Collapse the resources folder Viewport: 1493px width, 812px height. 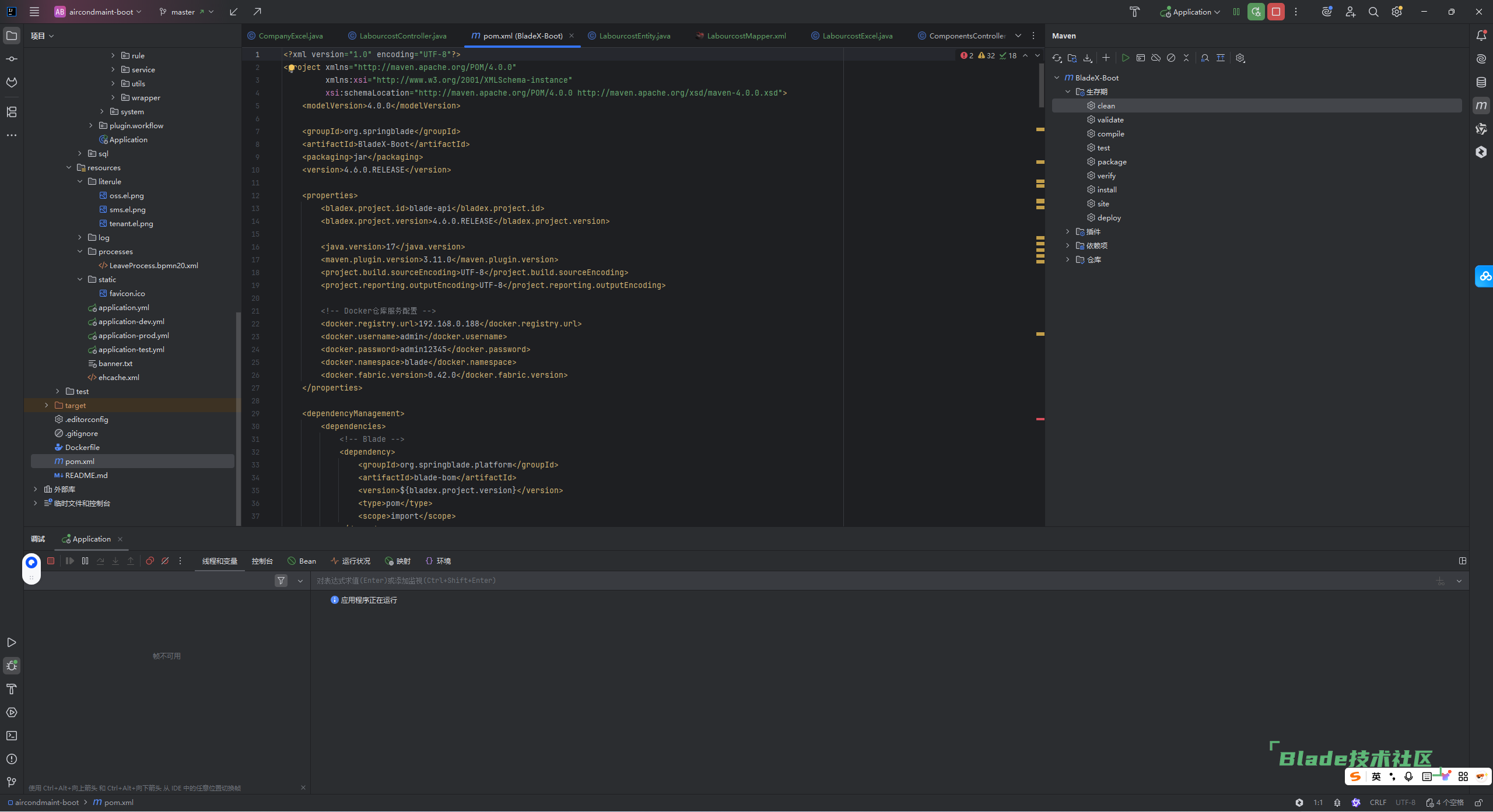point(69,167)
